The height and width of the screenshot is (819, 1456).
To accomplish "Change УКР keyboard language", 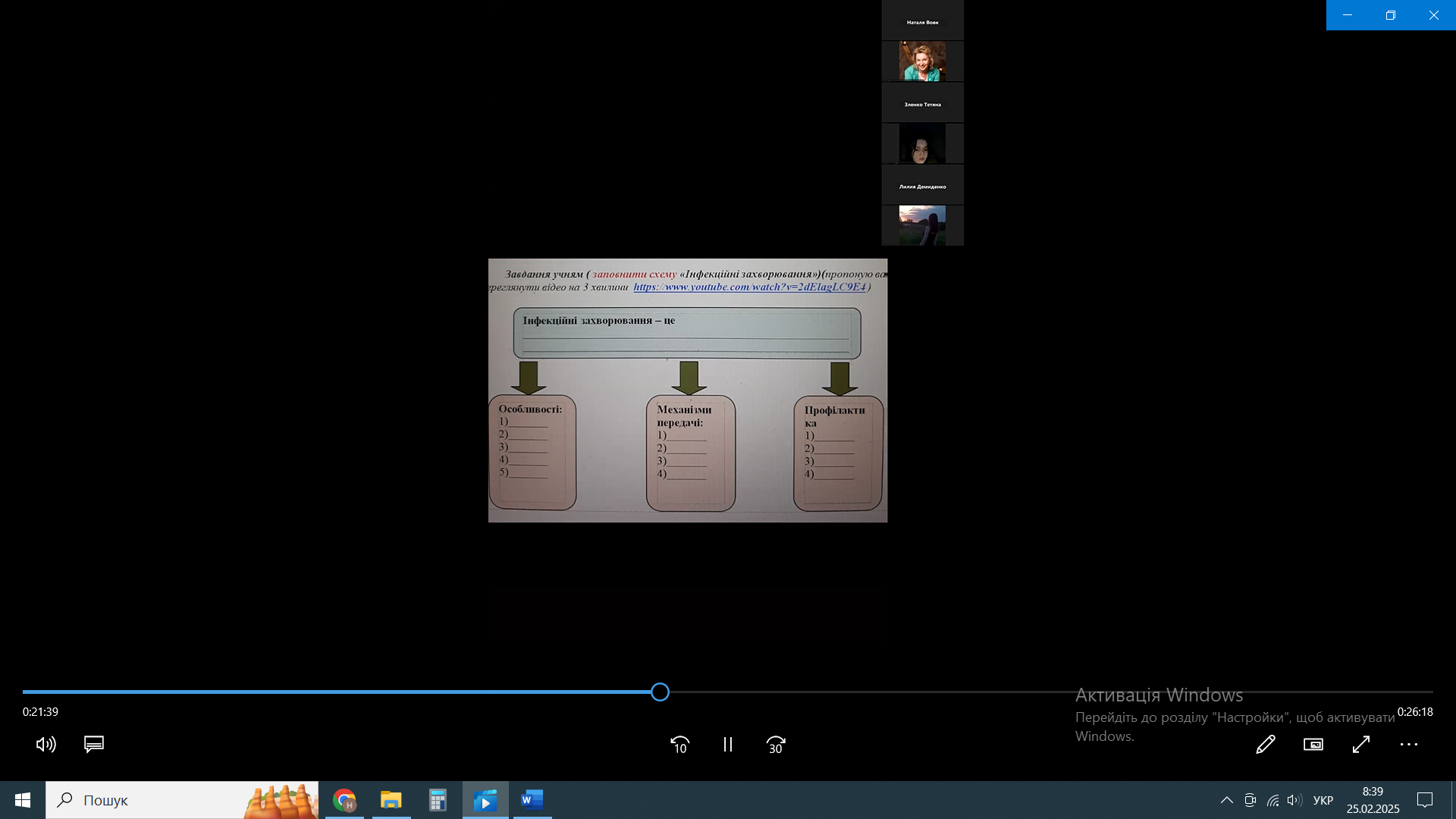I will pos(1323,800).
